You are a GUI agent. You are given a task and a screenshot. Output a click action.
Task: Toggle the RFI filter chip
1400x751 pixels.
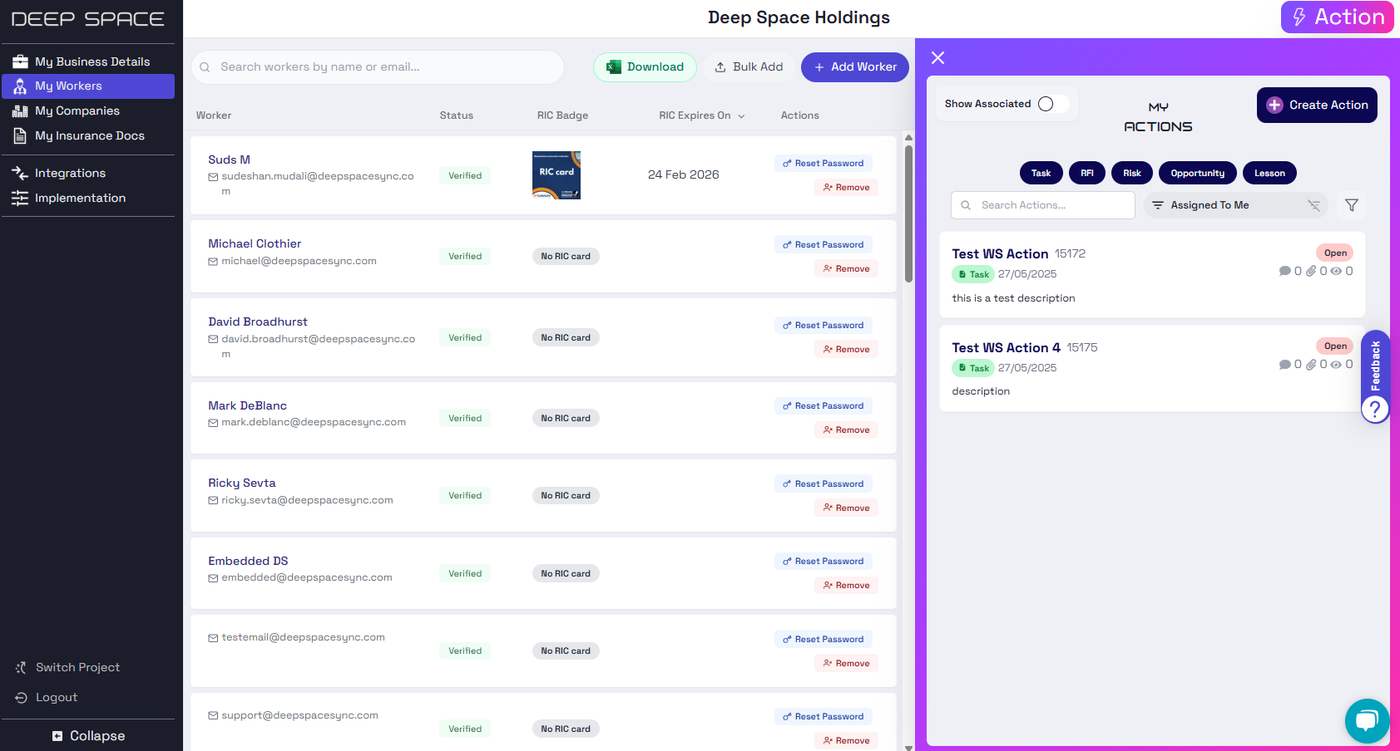(1087, 173)
